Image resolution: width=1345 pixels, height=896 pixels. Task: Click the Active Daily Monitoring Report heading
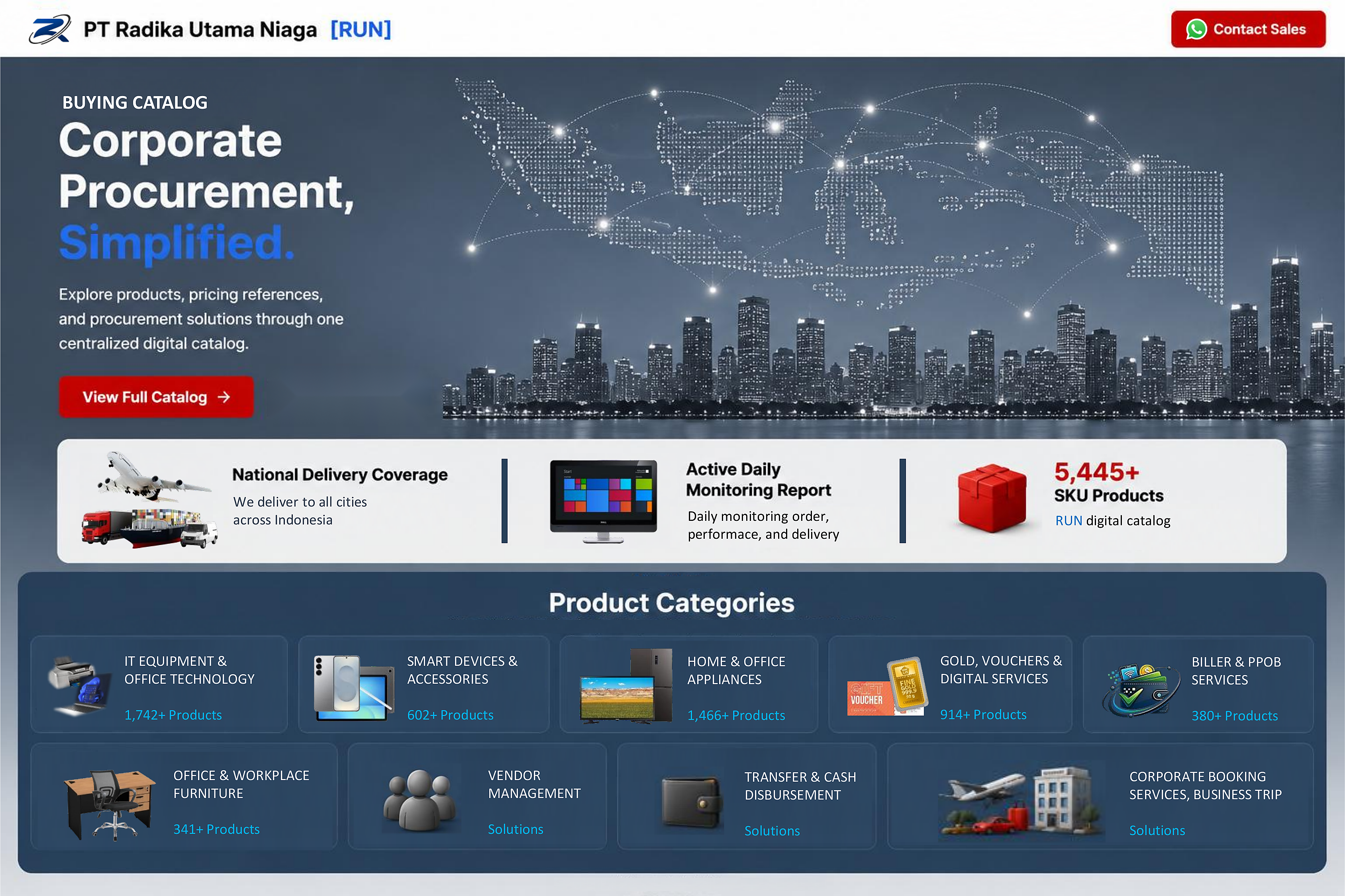click(758, 479)
